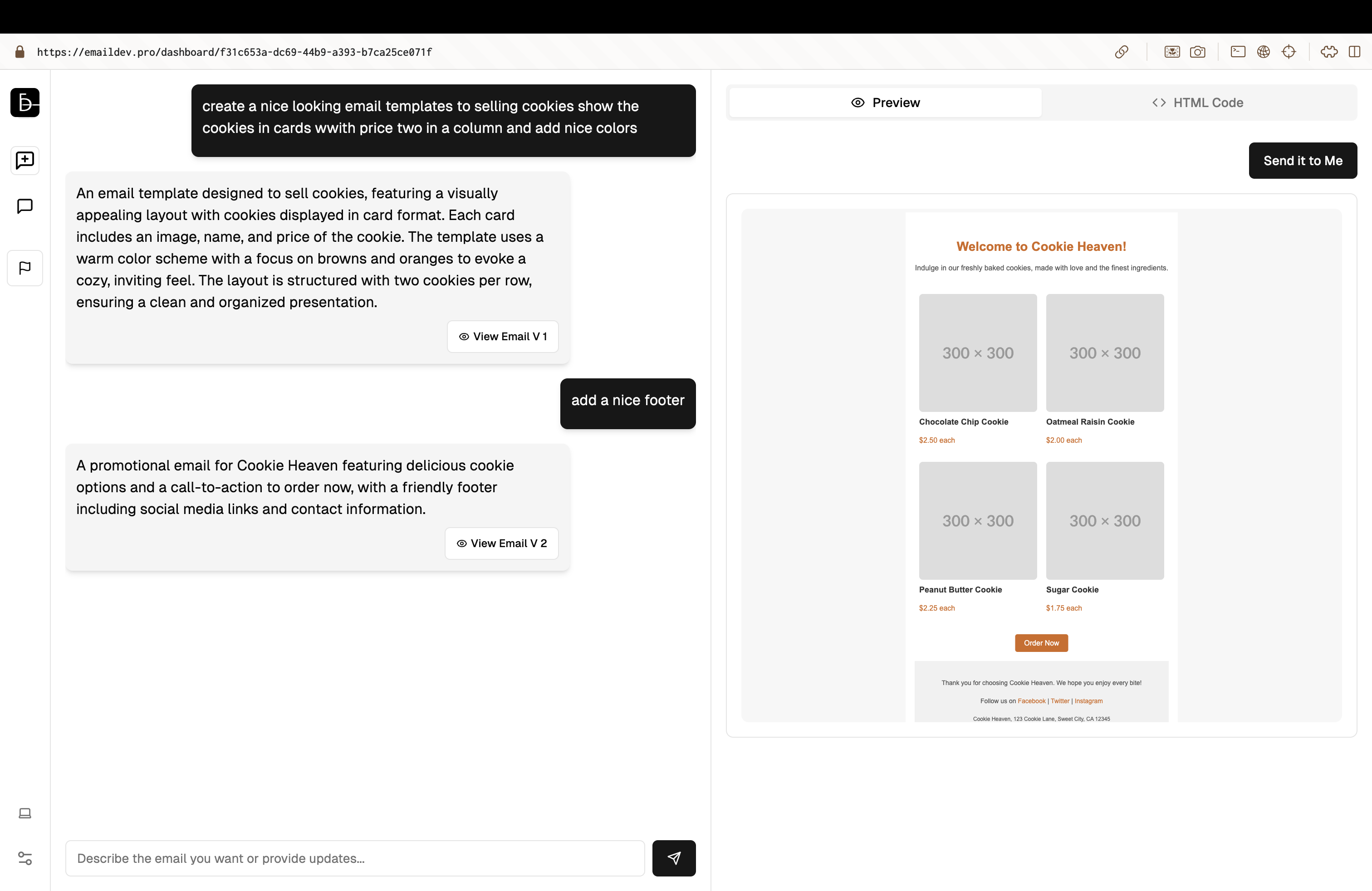Click the first cookie template prompt message

443,121
